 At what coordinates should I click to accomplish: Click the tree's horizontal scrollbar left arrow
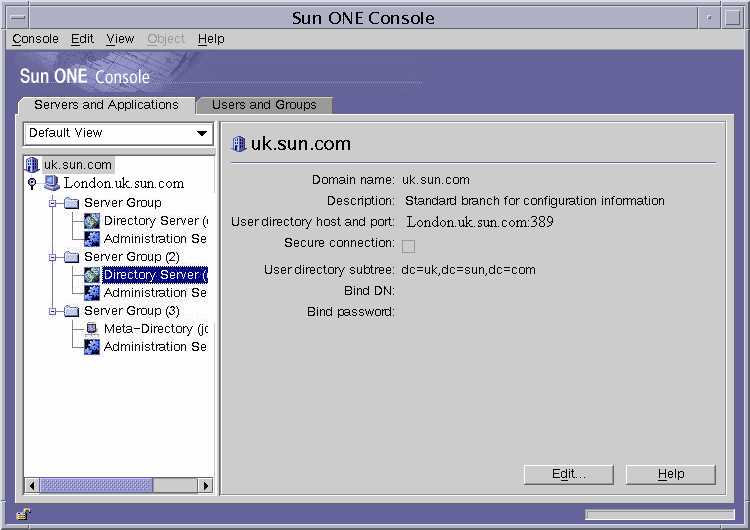tap(32, 486)
